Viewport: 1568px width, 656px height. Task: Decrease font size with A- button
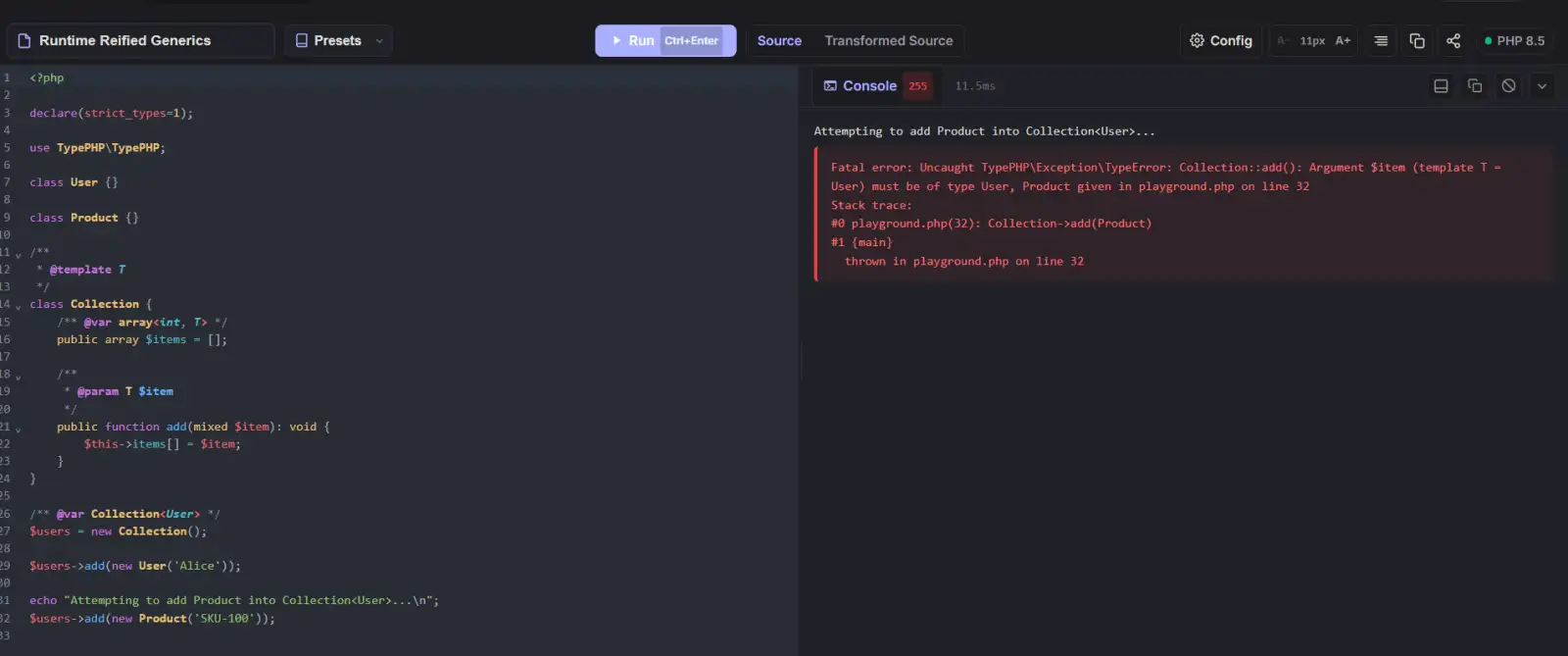(1282, 40)
